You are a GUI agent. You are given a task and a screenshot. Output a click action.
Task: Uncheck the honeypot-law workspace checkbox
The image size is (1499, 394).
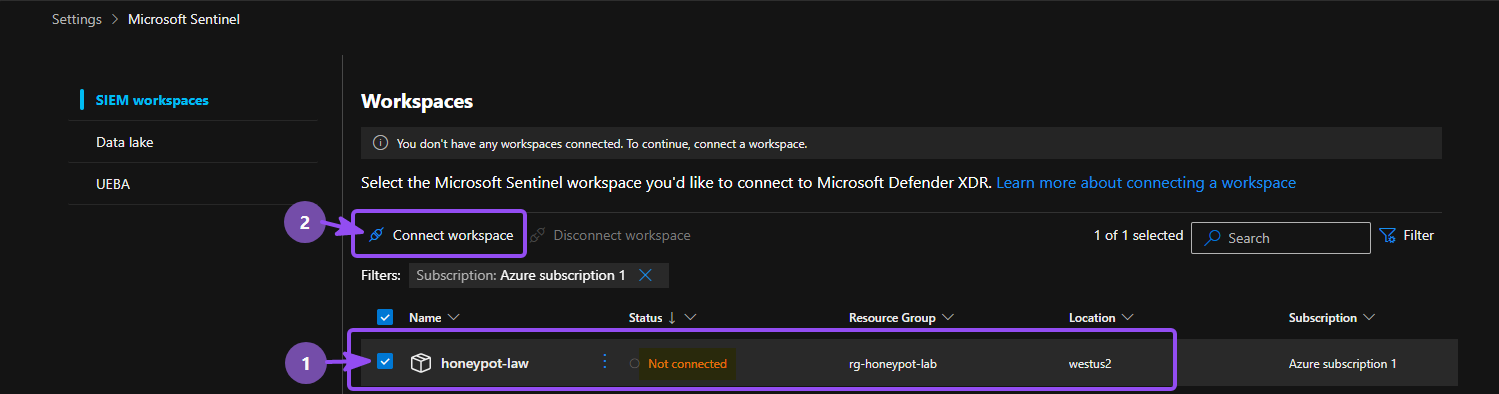(x=385, y=362)
